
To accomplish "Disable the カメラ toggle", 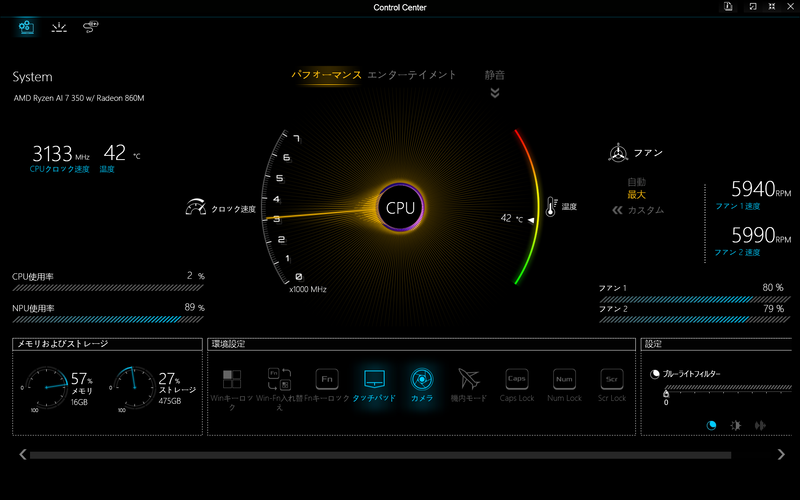I will pos(422,386).
